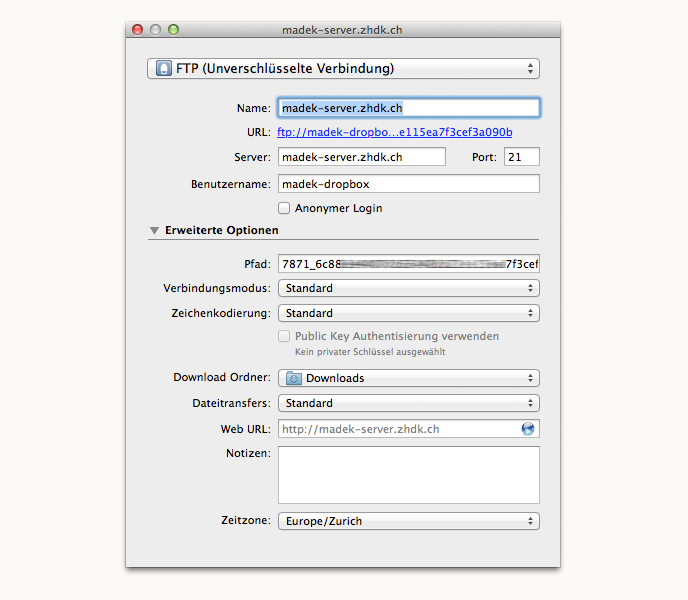Collapse the Erweiterte Optionen section

pos(154,230)
